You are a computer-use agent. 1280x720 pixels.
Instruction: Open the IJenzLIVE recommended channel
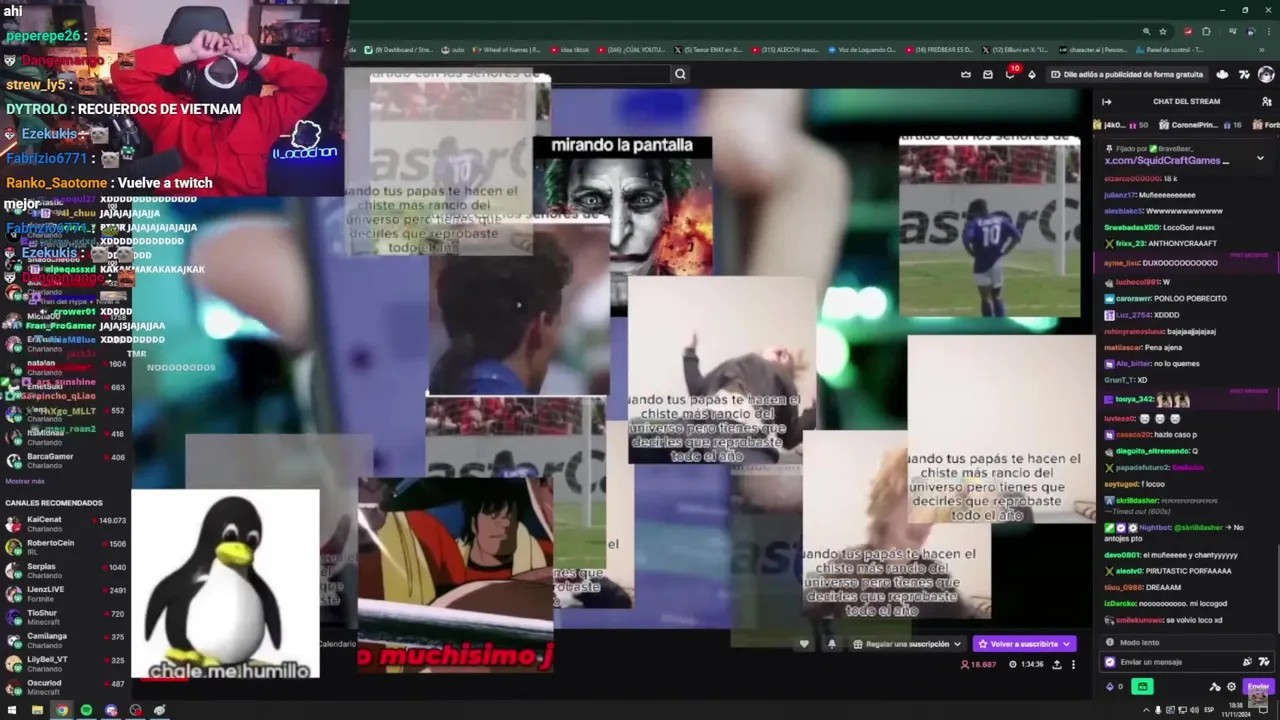click(x=65, y=593)
